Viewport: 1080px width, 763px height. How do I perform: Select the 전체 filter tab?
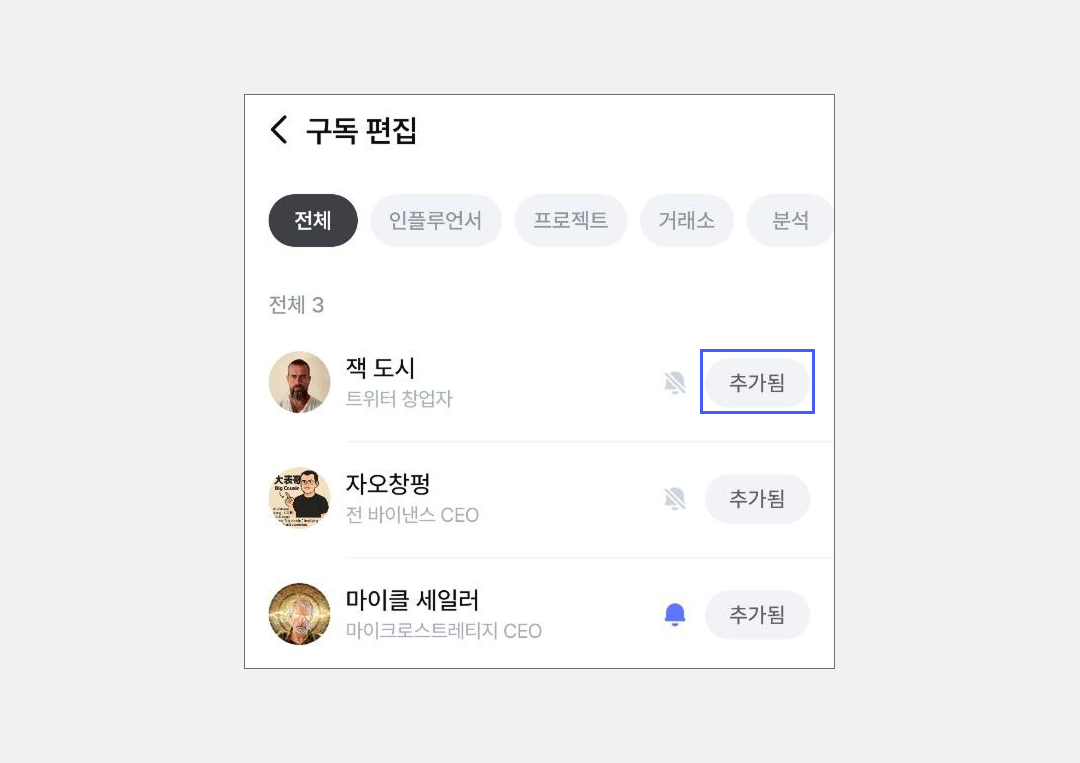[x=313, y=220]
